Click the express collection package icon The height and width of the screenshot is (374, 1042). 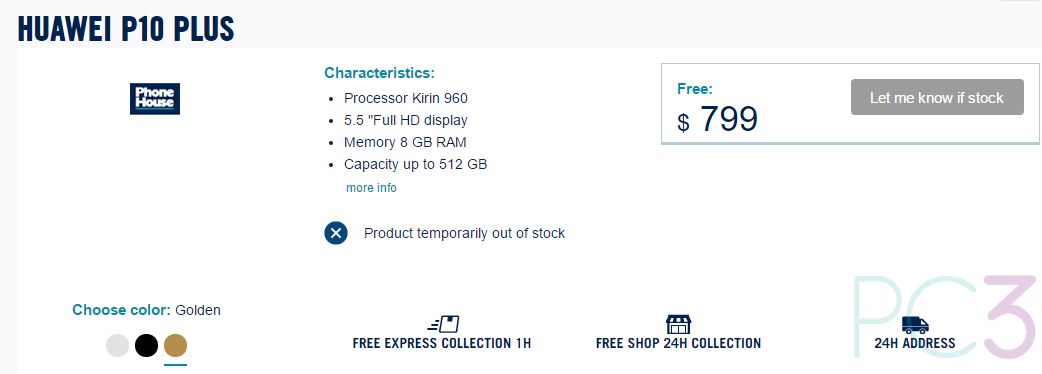click(443, 324)
